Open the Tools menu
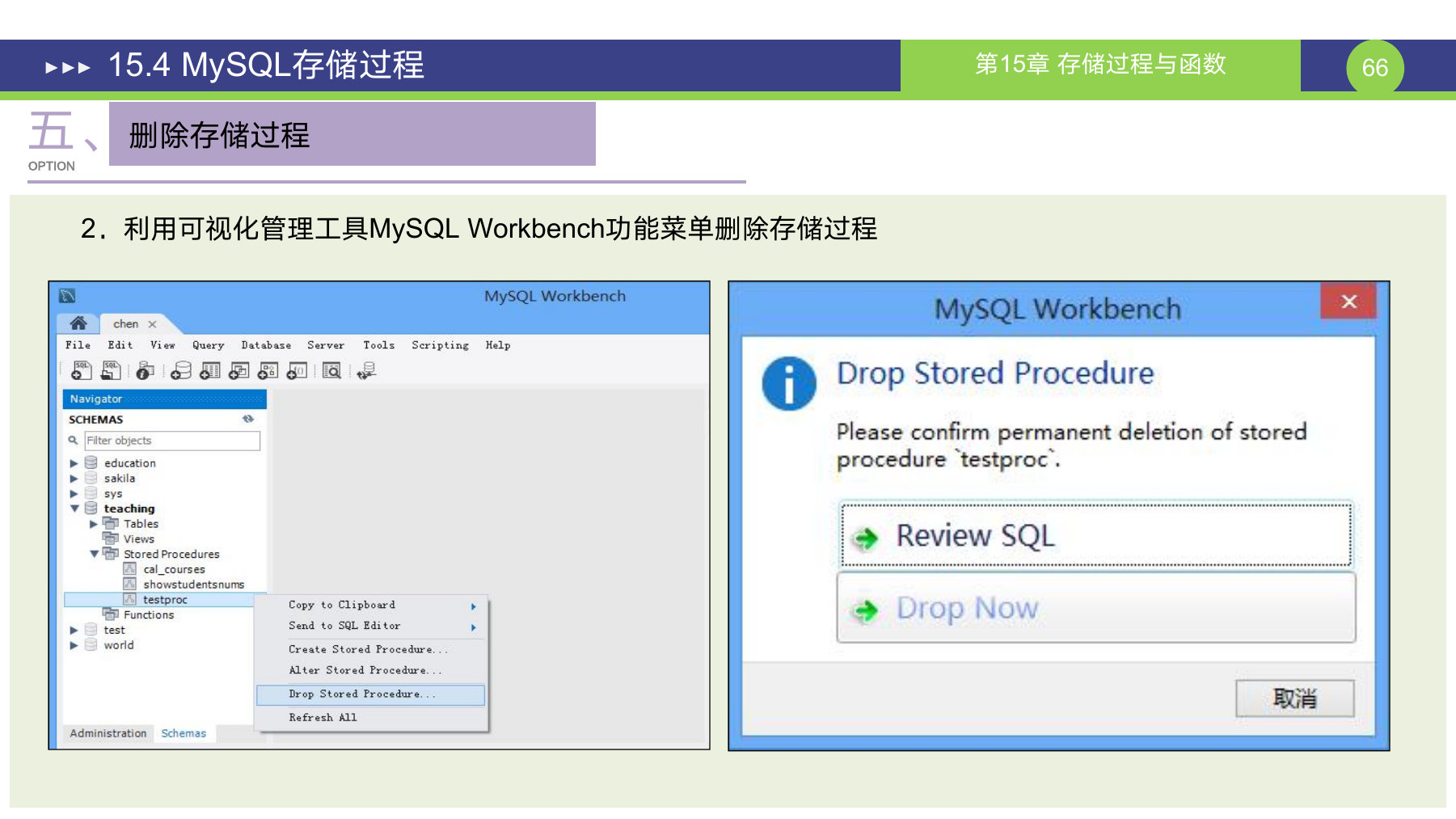 click(379, 345)
